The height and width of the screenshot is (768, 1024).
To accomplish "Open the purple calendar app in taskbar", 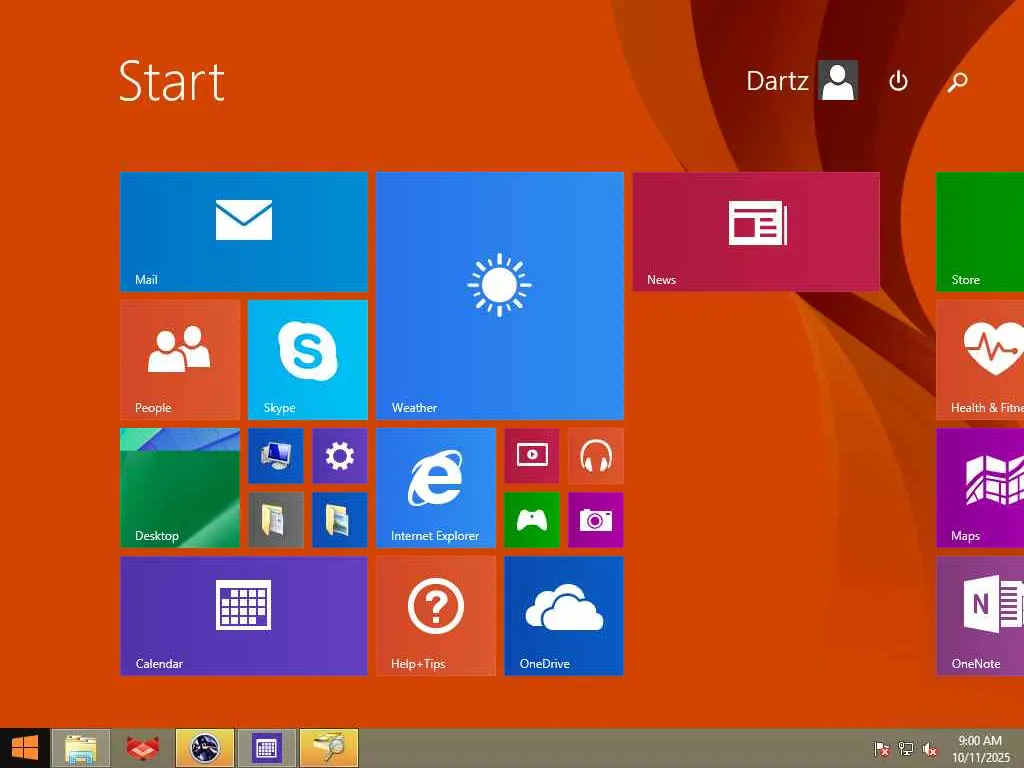I will click(x=266, y=748).
